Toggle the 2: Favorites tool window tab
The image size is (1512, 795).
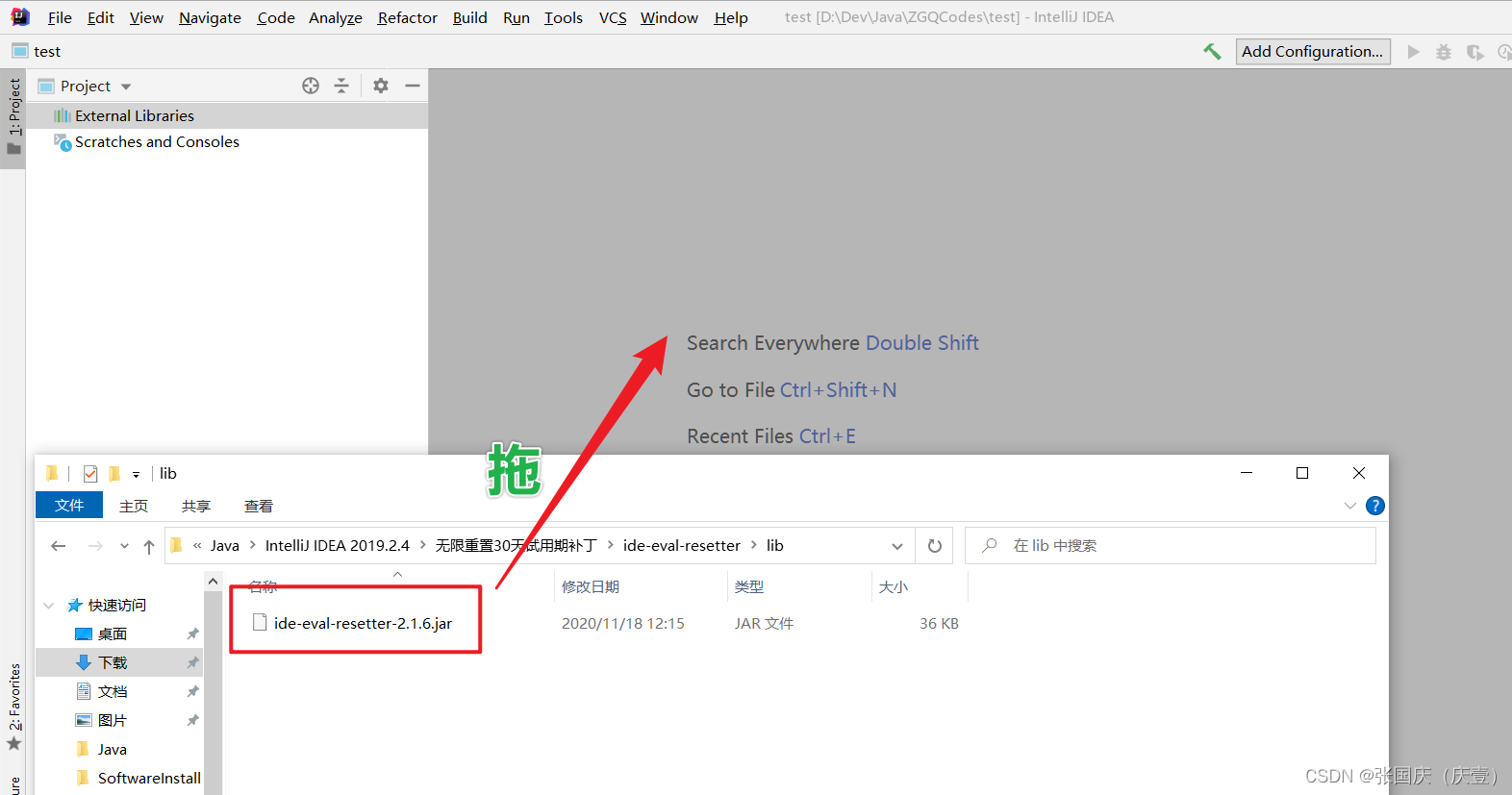click(x=13, y=708)
